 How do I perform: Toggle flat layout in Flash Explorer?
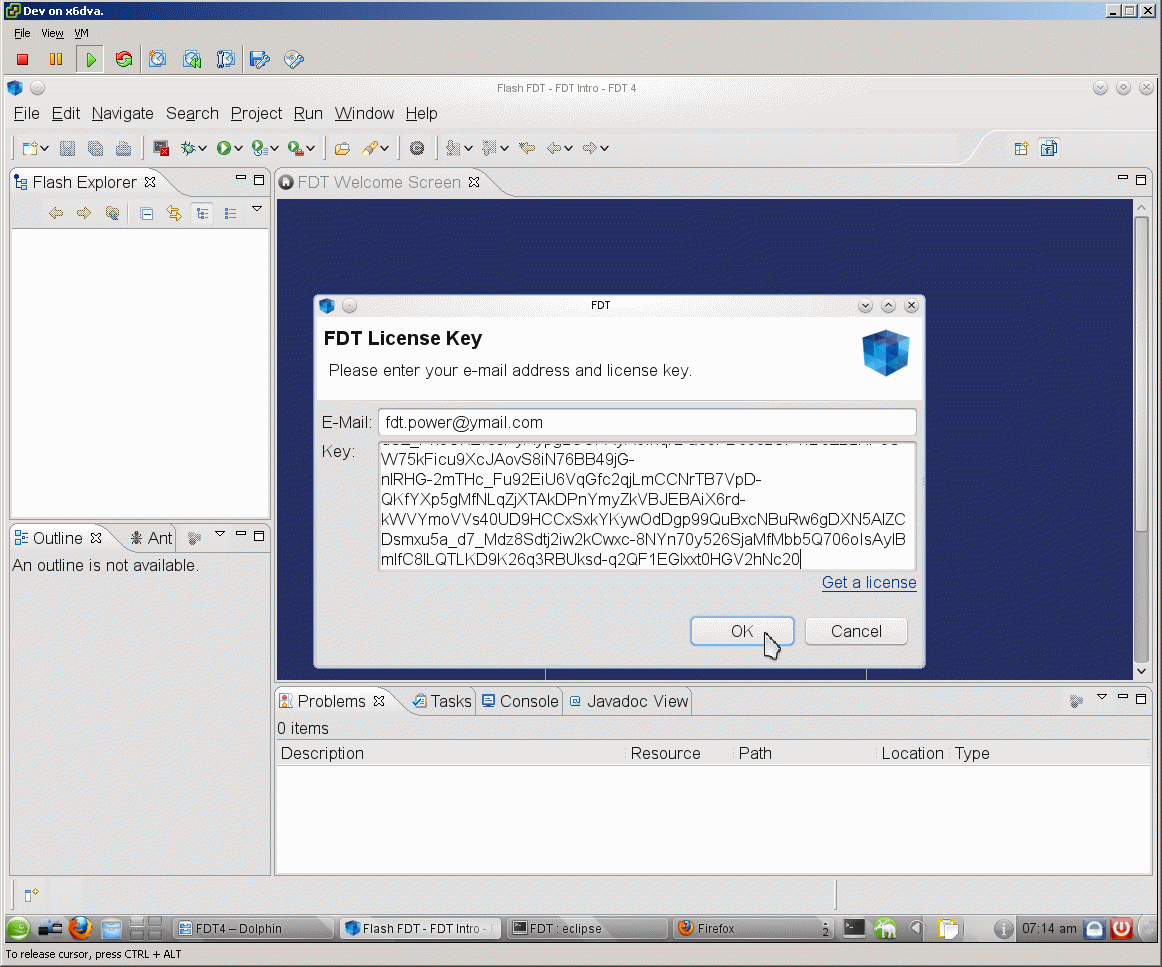click(230, 213)
